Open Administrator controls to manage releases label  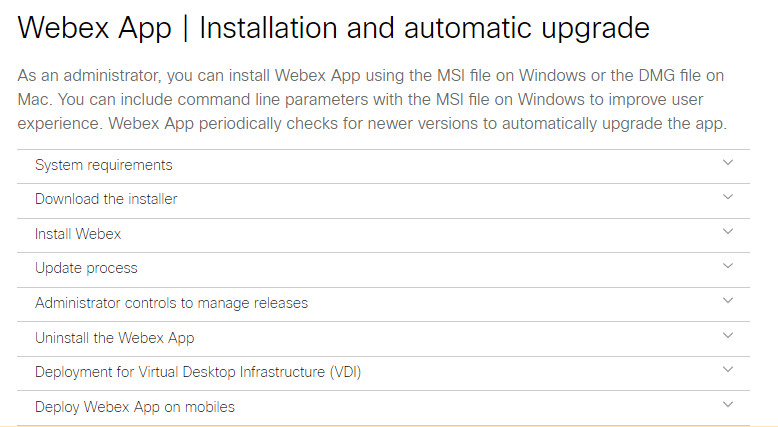(x=171, y=303)
